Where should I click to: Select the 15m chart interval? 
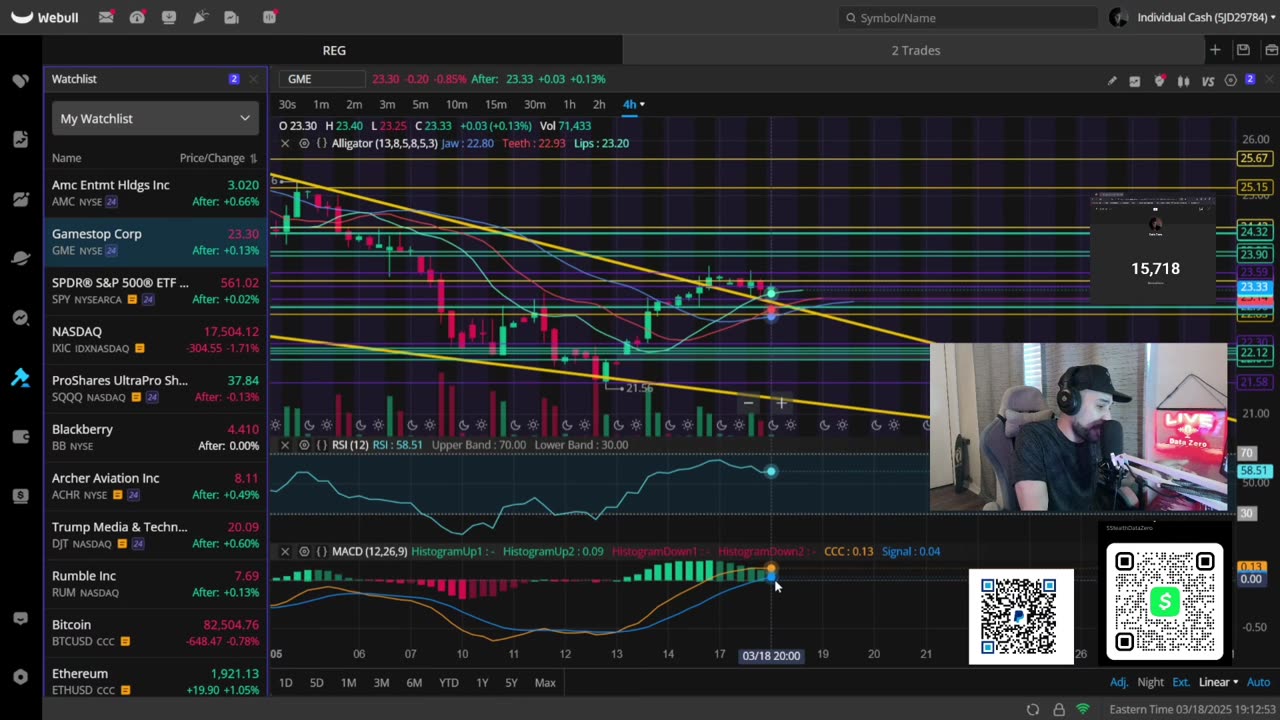click(495, 104)
